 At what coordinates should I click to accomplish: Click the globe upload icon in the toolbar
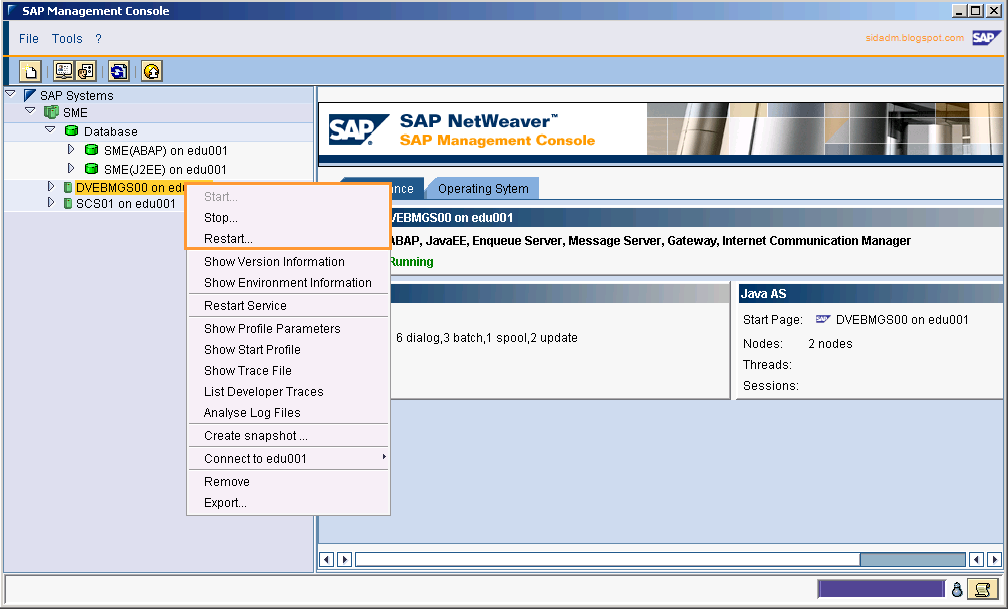(151, 71)
